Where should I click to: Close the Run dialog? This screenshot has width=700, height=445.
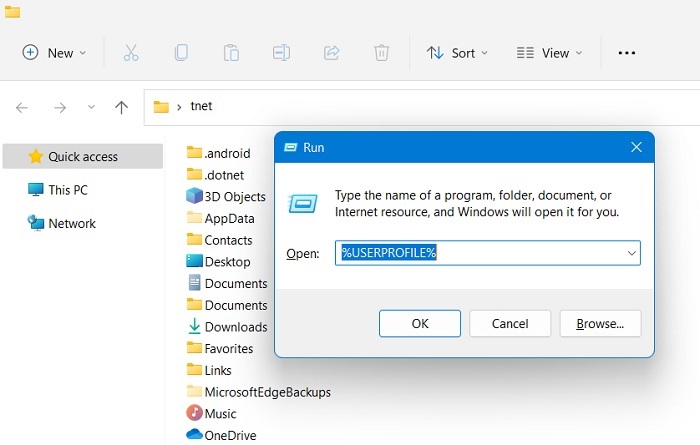click(636, 147)
